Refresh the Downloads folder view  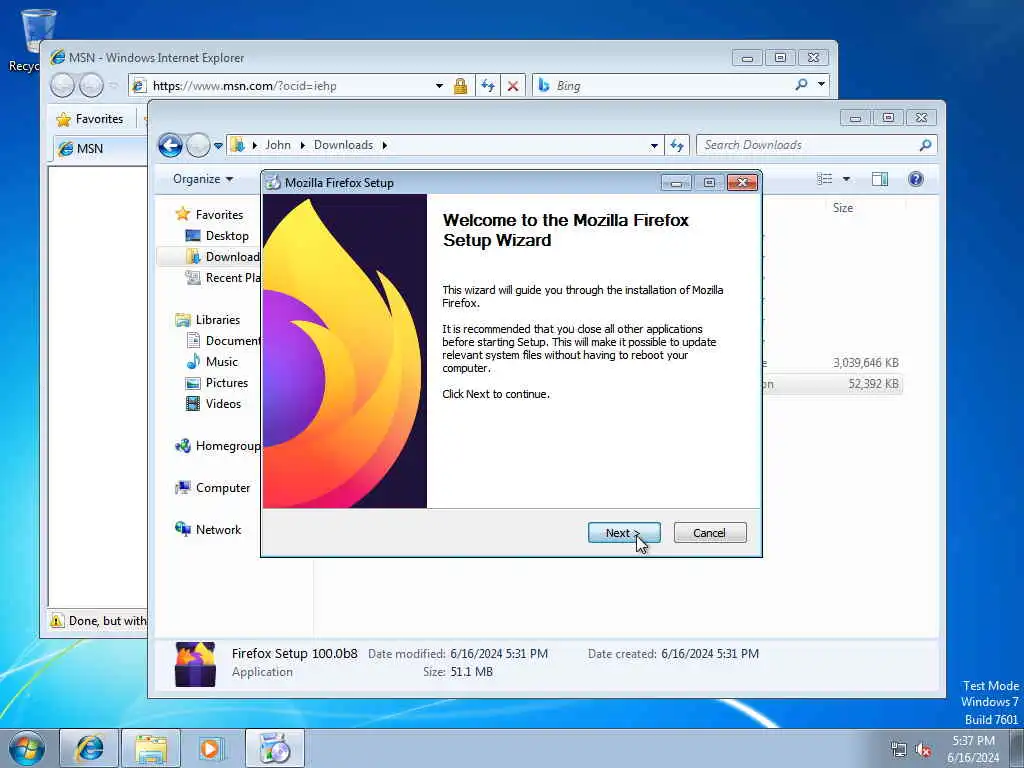pyautogui.click(x=677, y=146)
